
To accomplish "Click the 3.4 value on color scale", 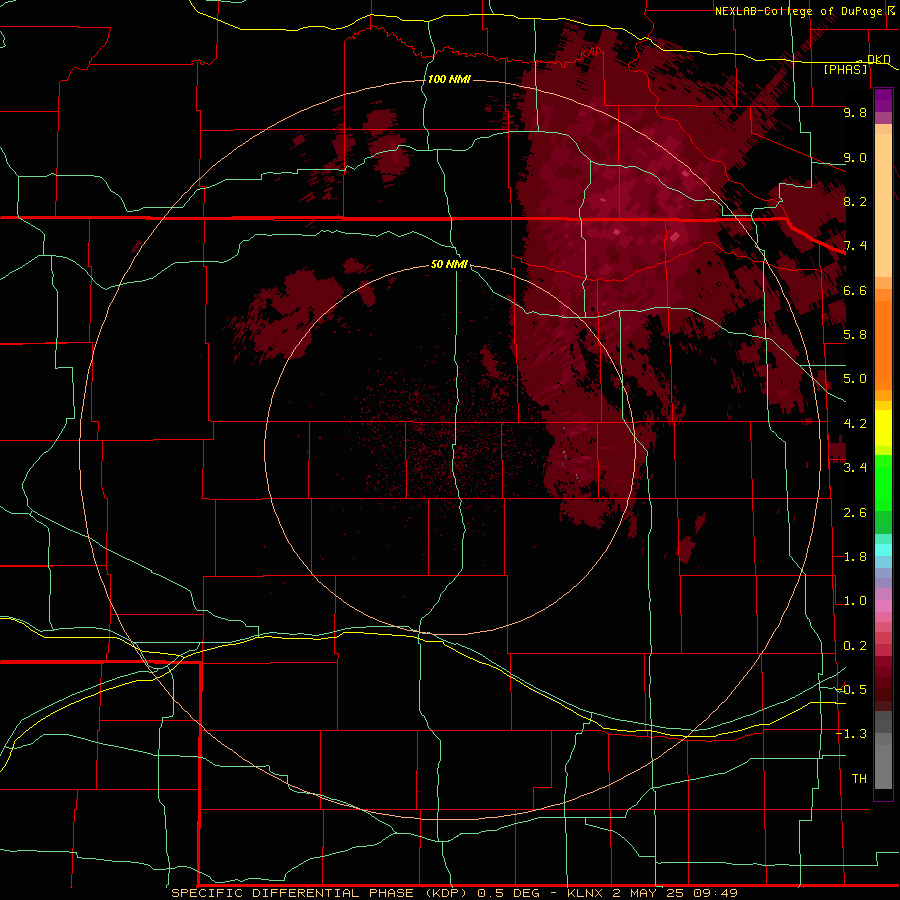I will (855, 468).
